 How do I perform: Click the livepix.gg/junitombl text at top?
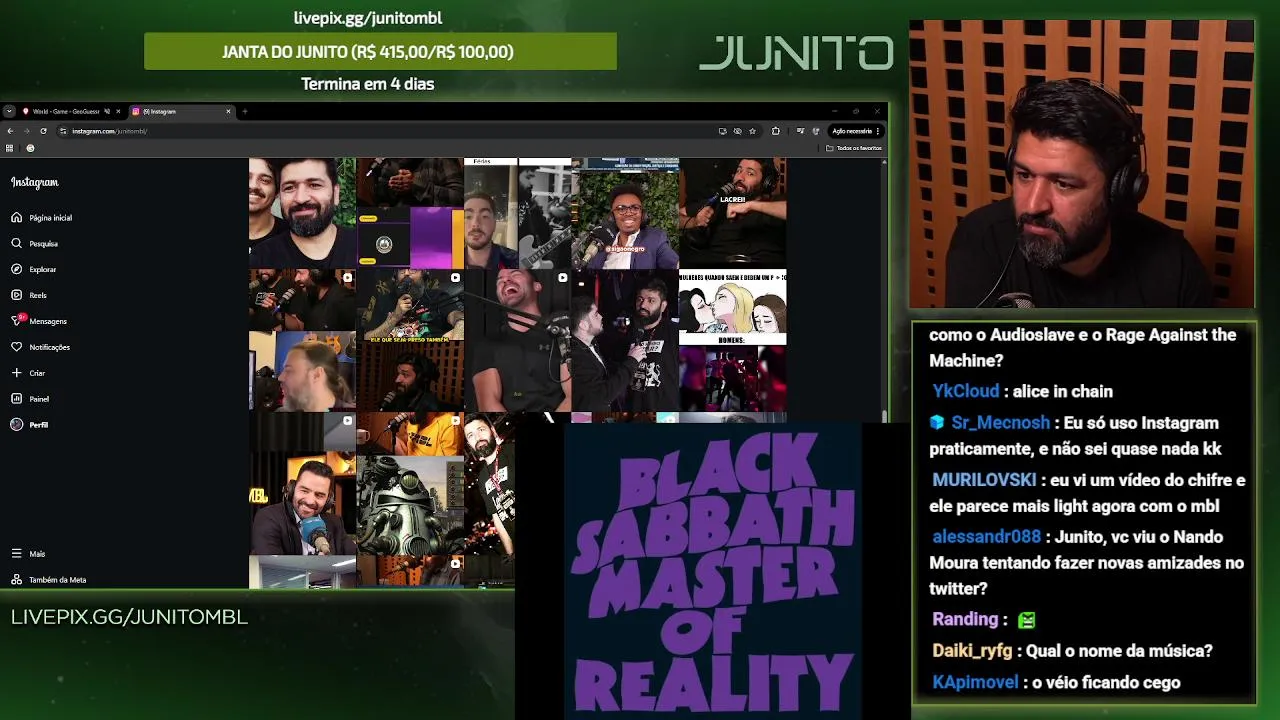(367, 18)
